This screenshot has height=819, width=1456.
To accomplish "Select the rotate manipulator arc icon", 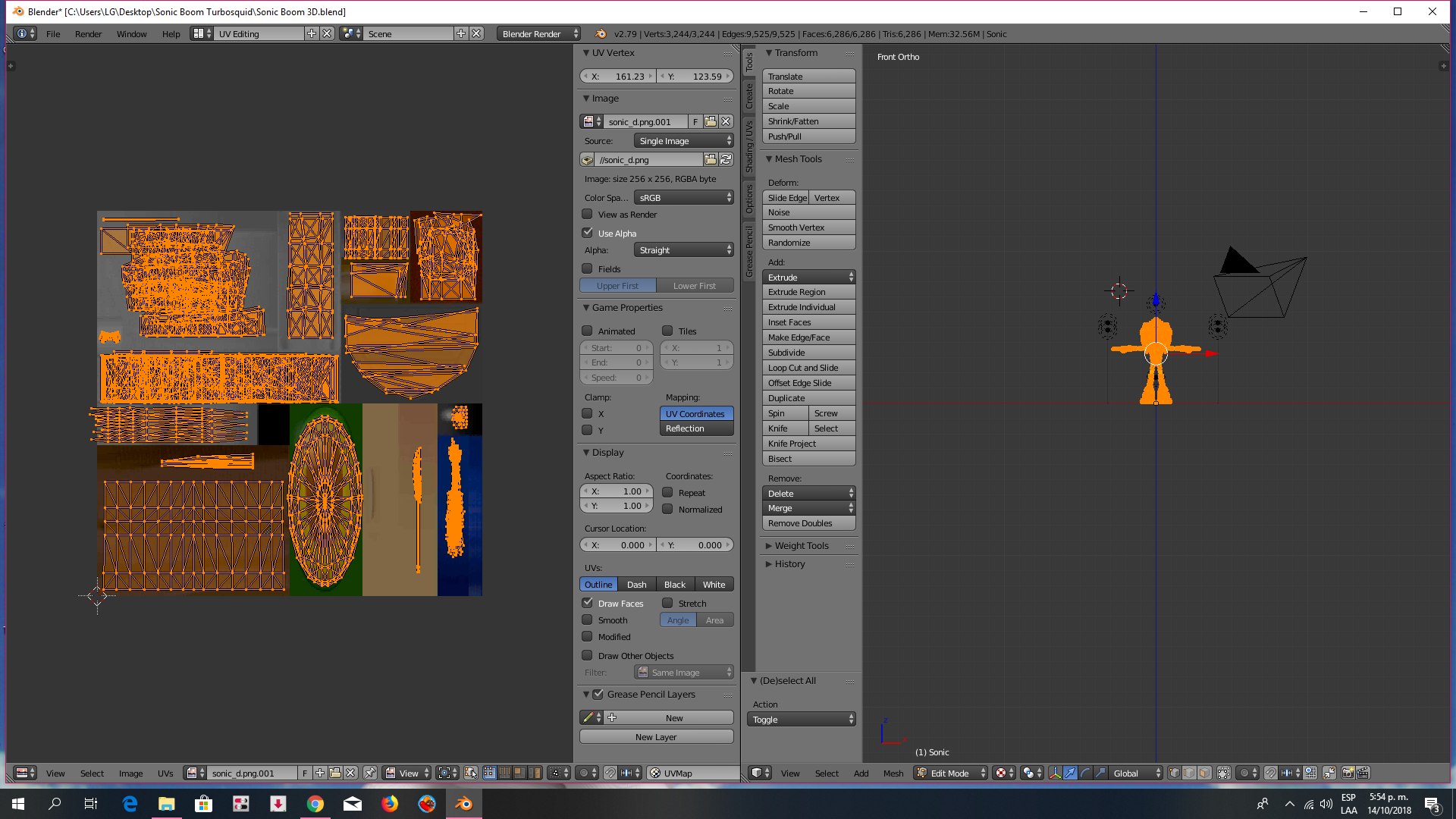I will point(1085,773).
